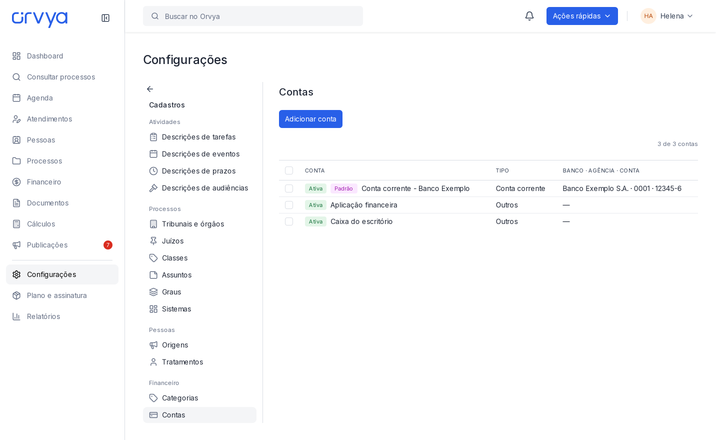Open Classes settings
This screenshot has width=720, height=440.
(x=199, y=258)
